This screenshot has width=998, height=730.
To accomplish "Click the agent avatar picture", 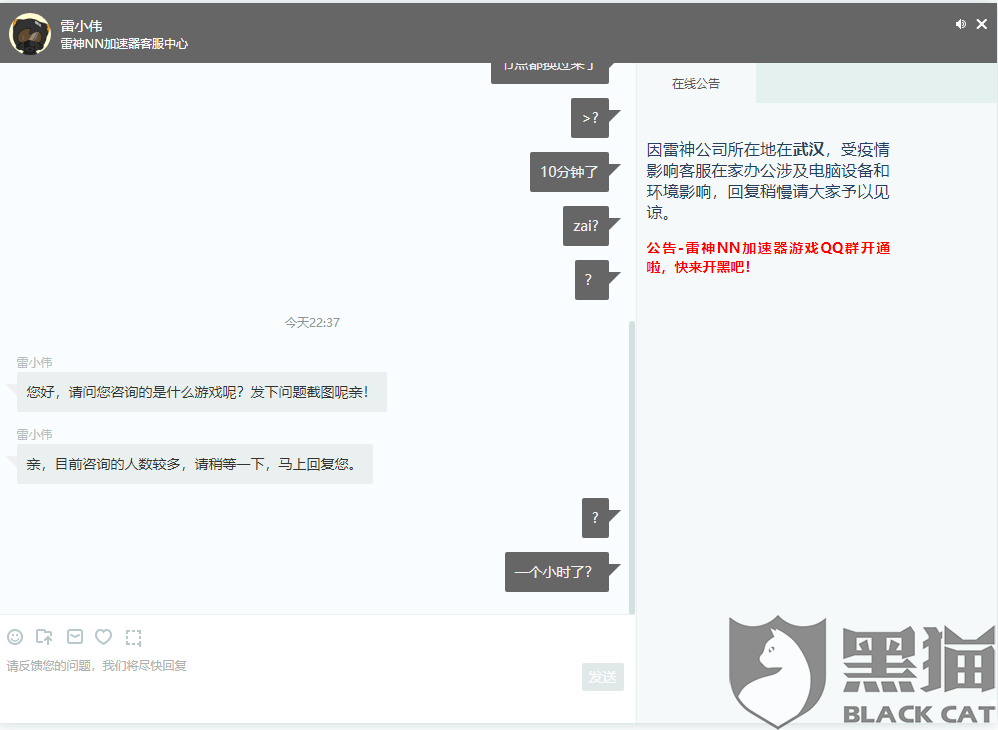I will point(30,34).
